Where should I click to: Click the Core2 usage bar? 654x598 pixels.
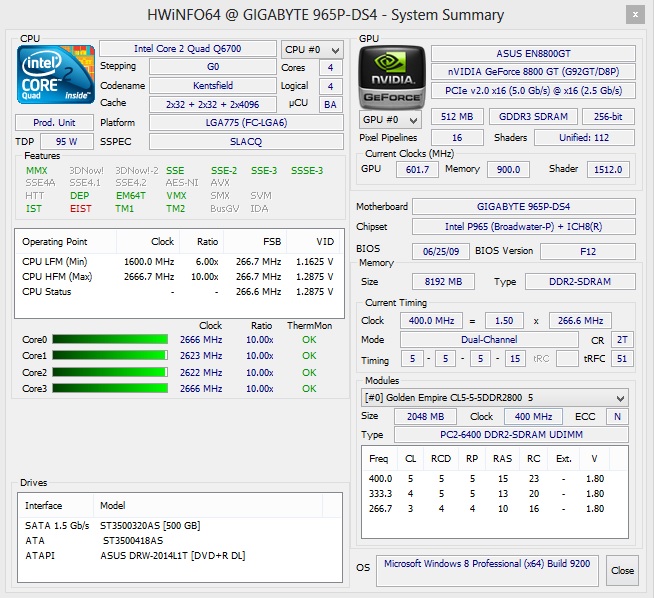click(110, 372)
